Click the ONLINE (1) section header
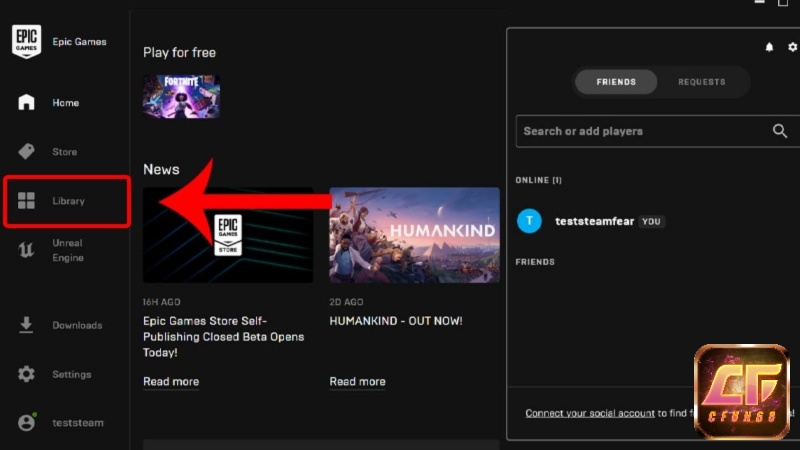Viewport: 800px width, 450px height. pos(538,180)
